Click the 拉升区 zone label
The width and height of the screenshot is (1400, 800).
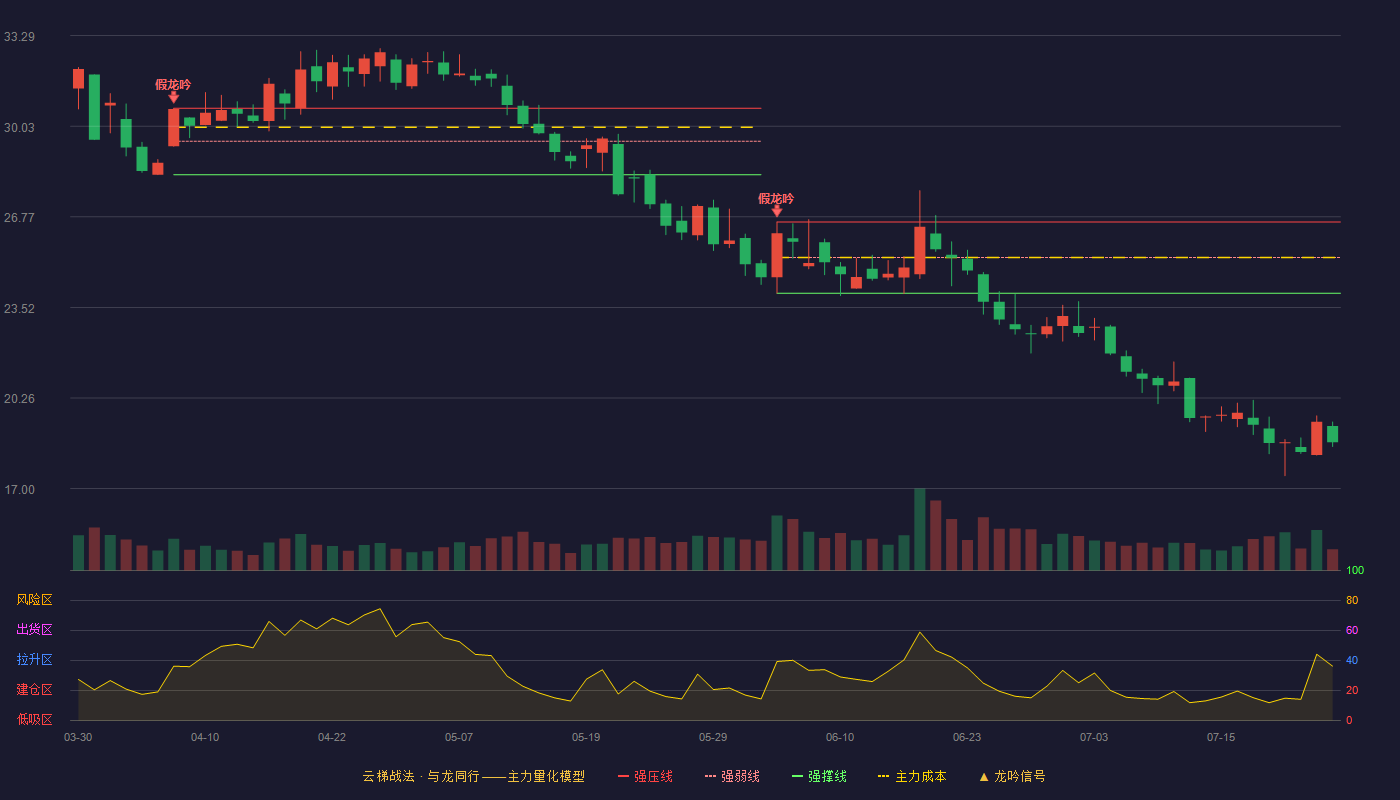34,660
